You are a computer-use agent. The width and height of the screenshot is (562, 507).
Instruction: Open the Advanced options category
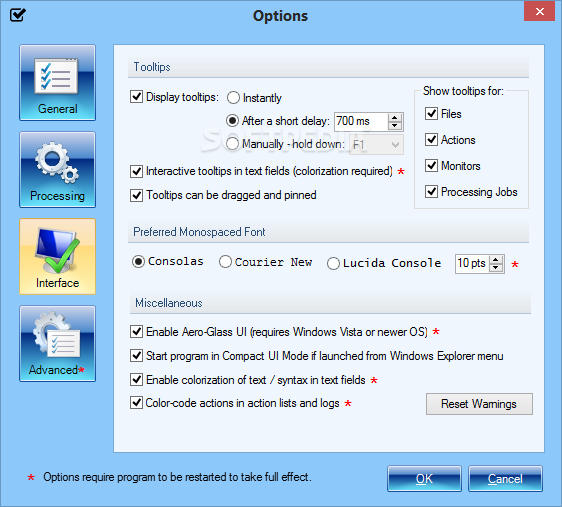click(57, 344)
